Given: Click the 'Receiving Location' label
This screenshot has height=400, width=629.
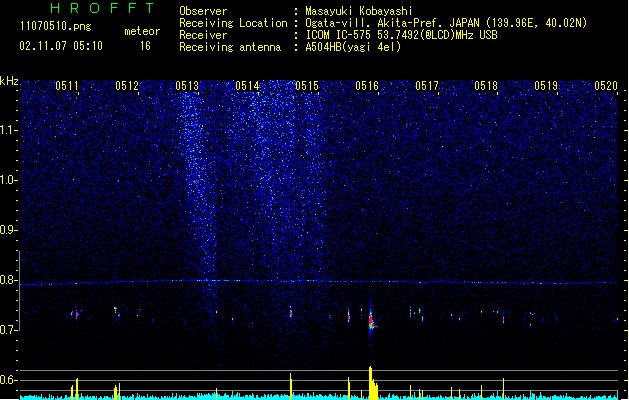Looking at the screenshot, I should 233,23.
